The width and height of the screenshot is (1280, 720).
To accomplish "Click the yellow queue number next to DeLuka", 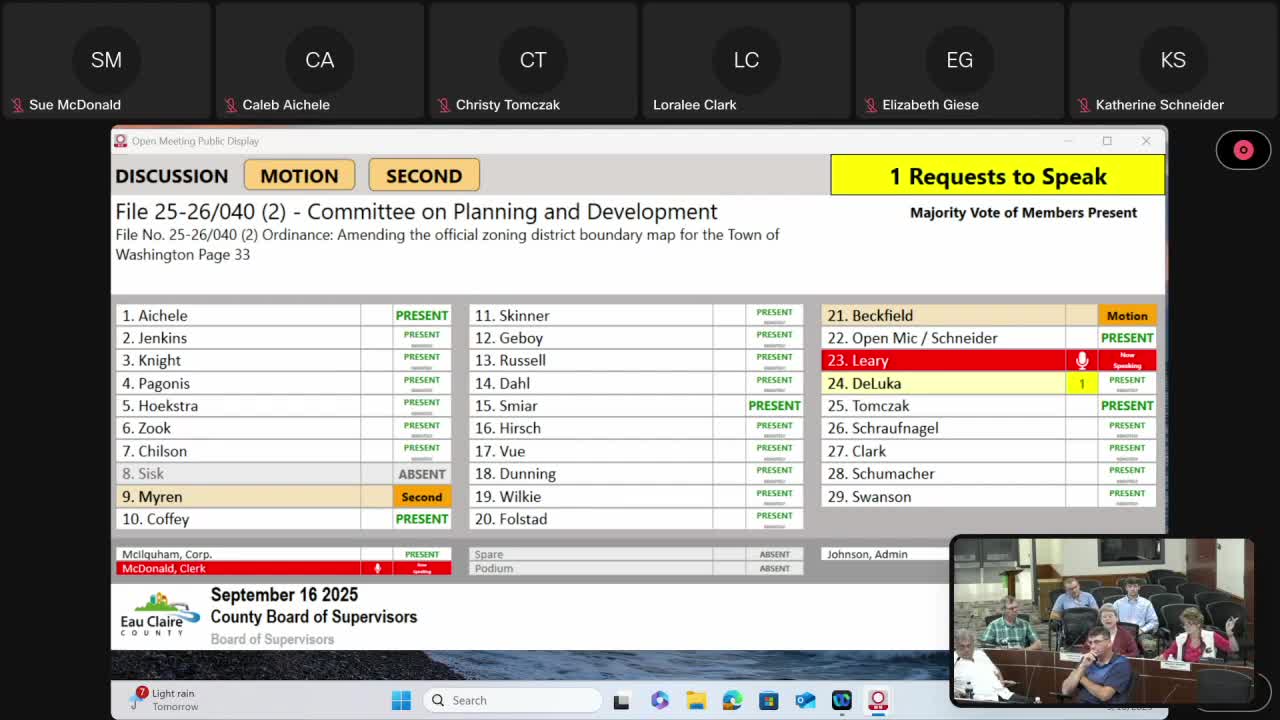I will 1081,384.
